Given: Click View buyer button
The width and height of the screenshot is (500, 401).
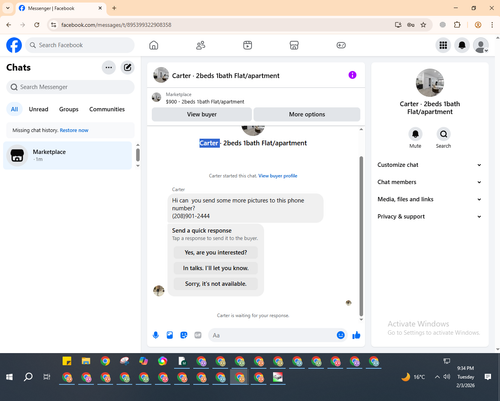Looking at the screenshot, I should (202, 114).
